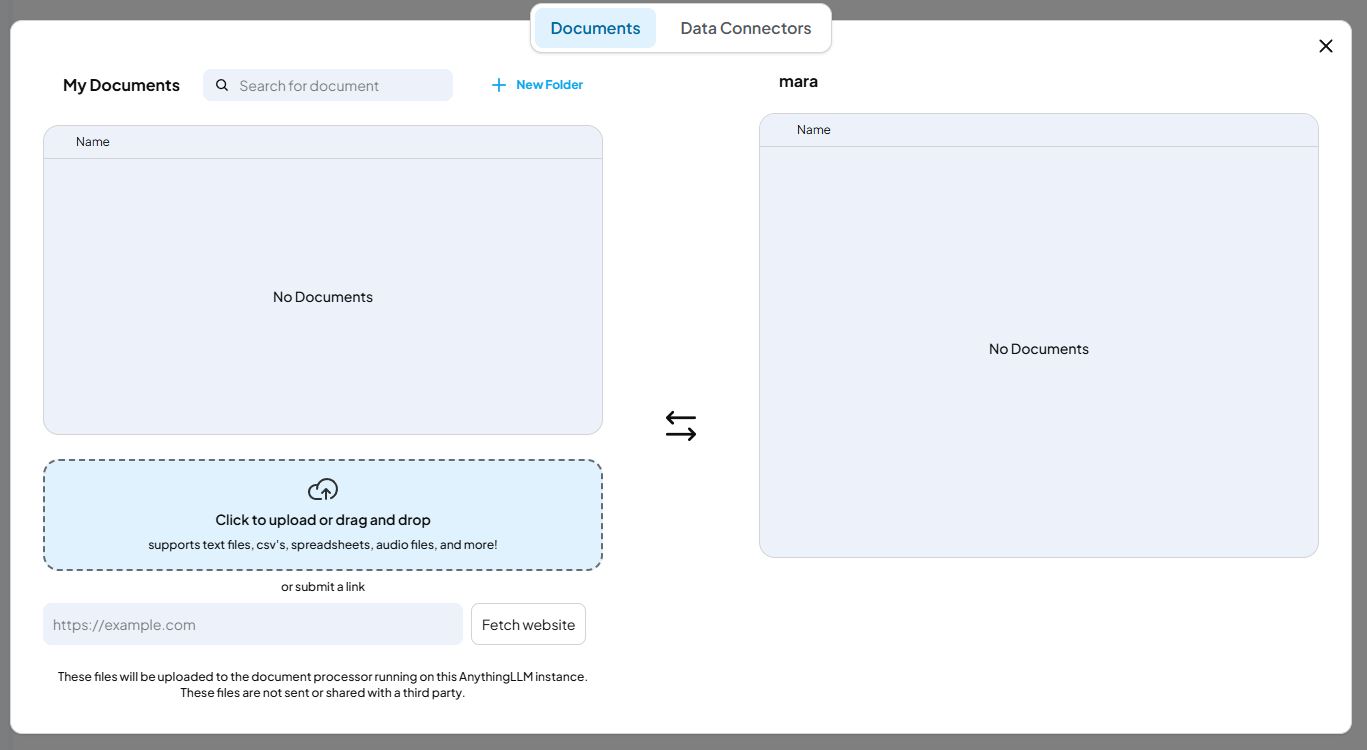This screenshot has height=750, width=1367.
Task: Click the My Documents heading
Action: (121, 85)
